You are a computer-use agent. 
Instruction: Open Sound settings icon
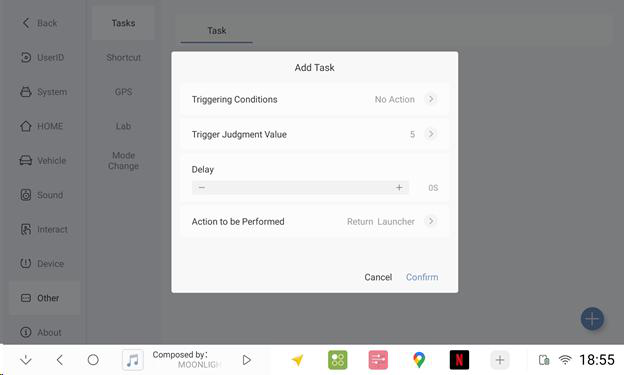25,195
